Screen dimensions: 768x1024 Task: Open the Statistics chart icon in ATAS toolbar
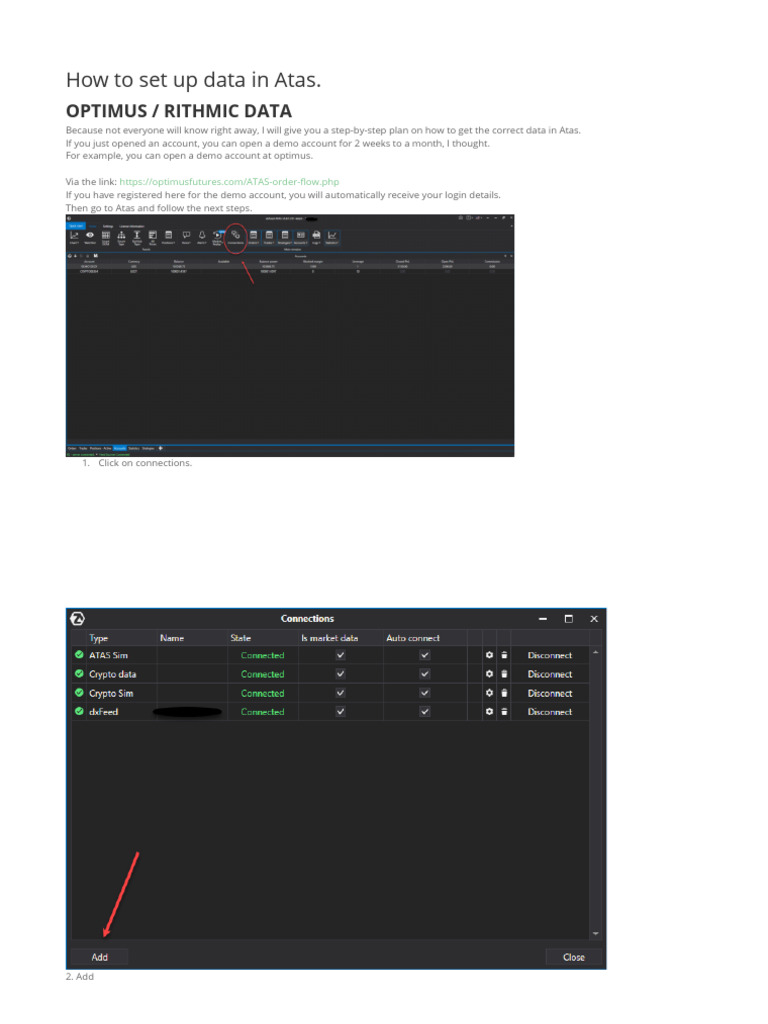(x=332, y=235)
